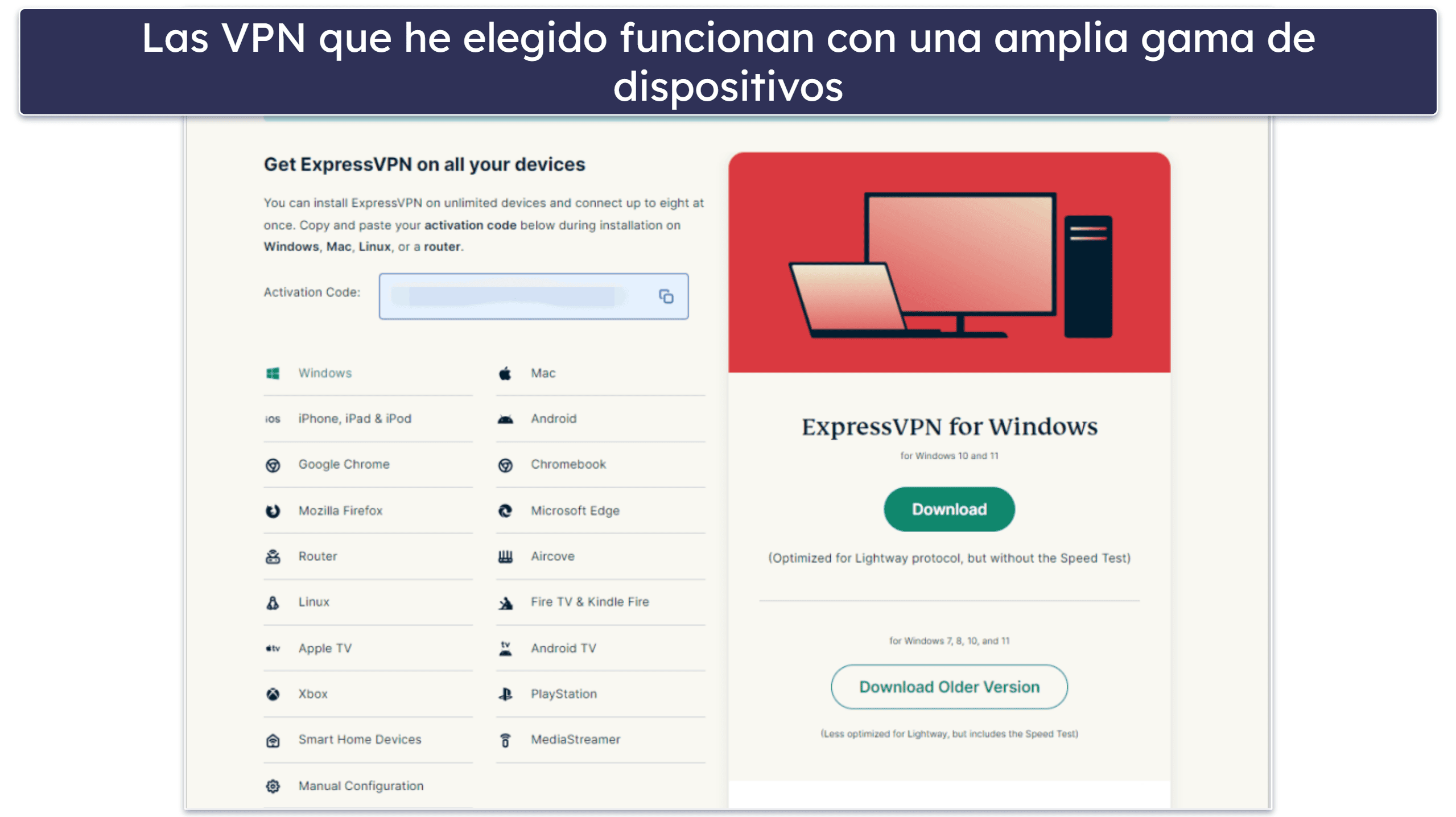Select the Microsoft Edge browser option
Screen dimensions: 1456x817
tap(573, 510)
